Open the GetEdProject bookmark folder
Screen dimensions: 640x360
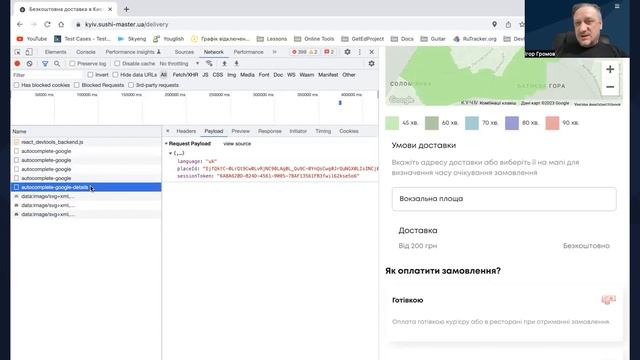[363, 39]
